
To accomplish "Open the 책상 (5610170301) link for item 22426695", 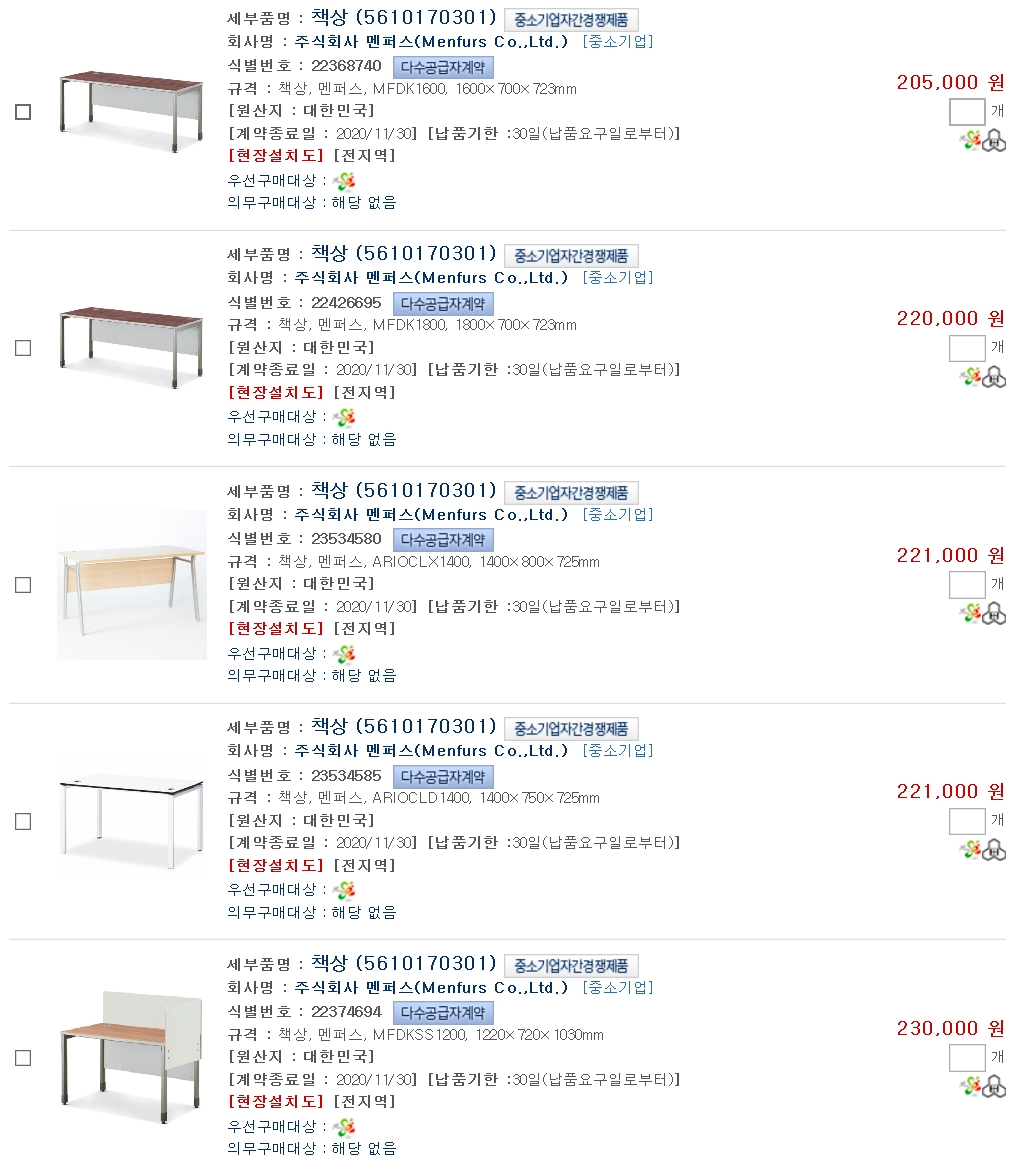I will (x=404, y=253).
